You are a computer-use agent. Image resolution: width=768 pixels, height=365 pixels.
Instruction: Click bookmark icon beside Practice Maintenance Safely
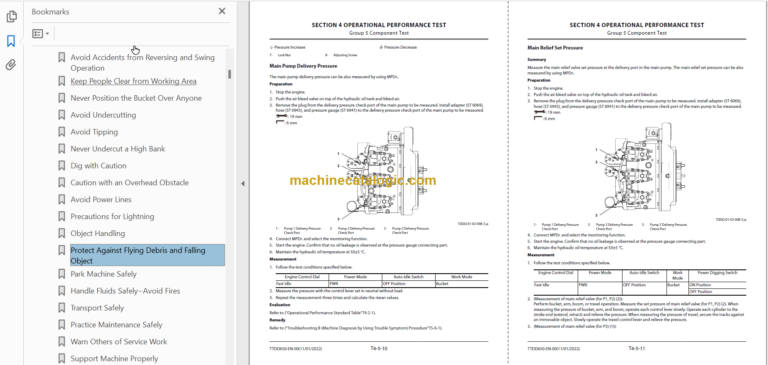(x=61, y=325)
